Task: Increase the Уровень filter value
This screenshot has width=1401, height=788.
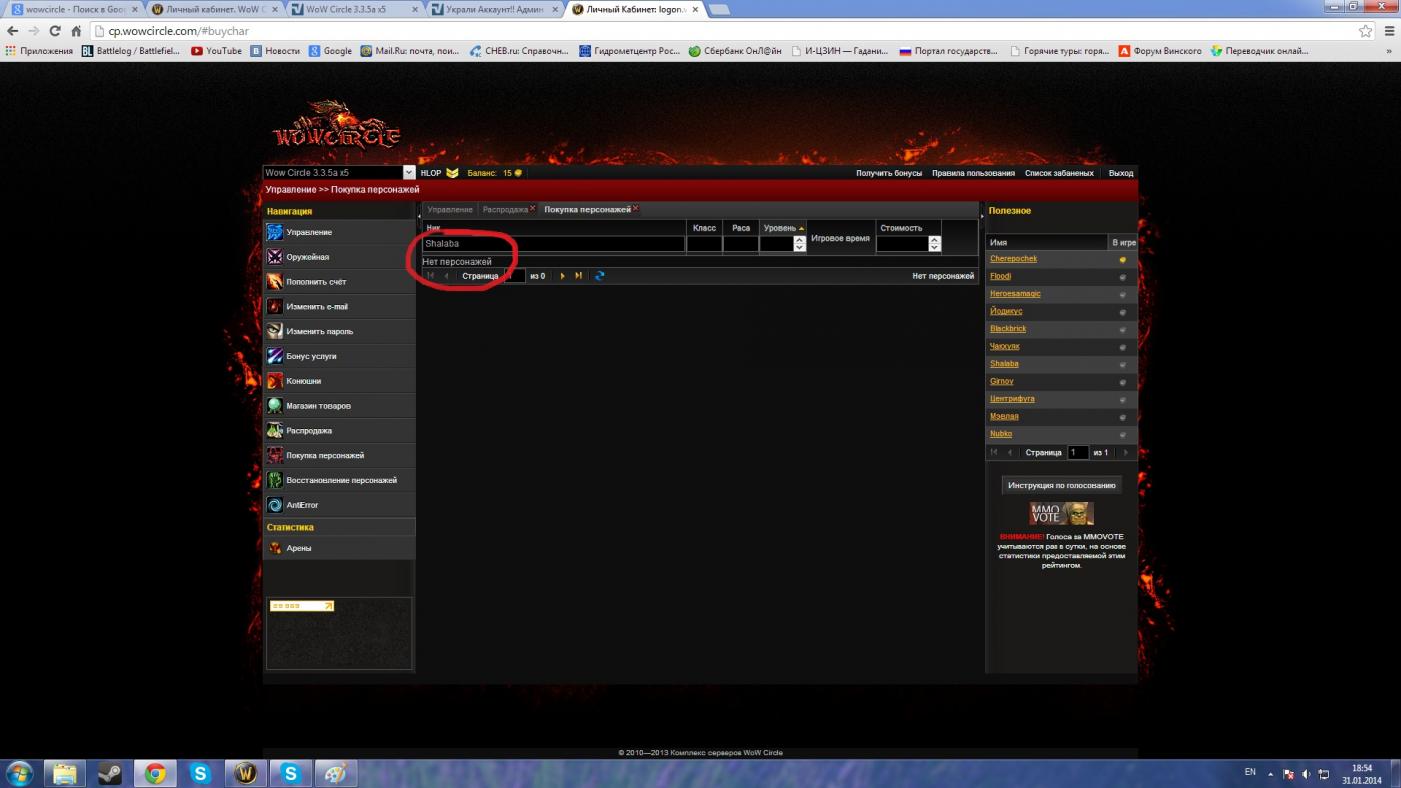Action: 799,240
